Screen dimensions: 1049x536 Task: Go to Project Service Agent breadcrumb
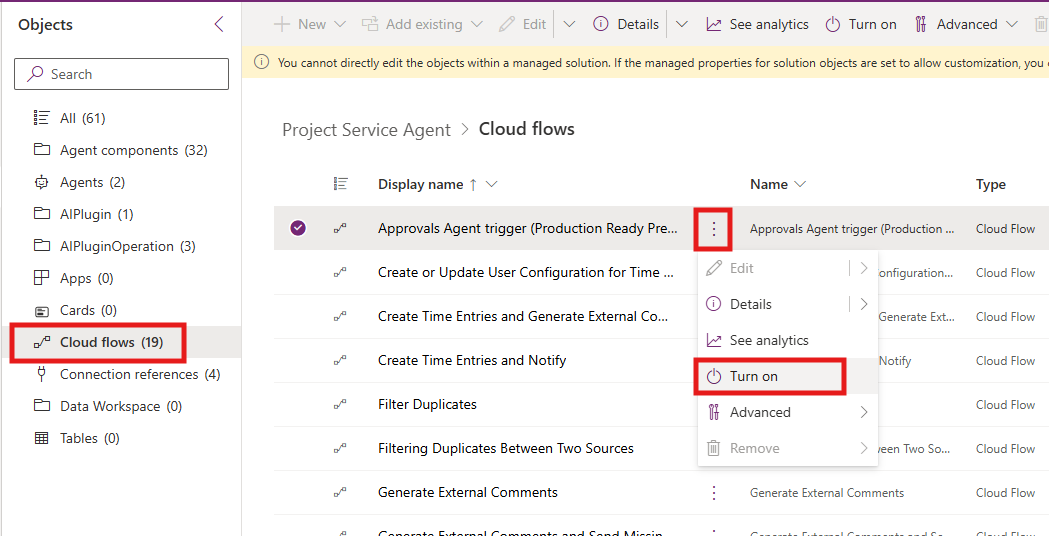click(x=366, y=130)
